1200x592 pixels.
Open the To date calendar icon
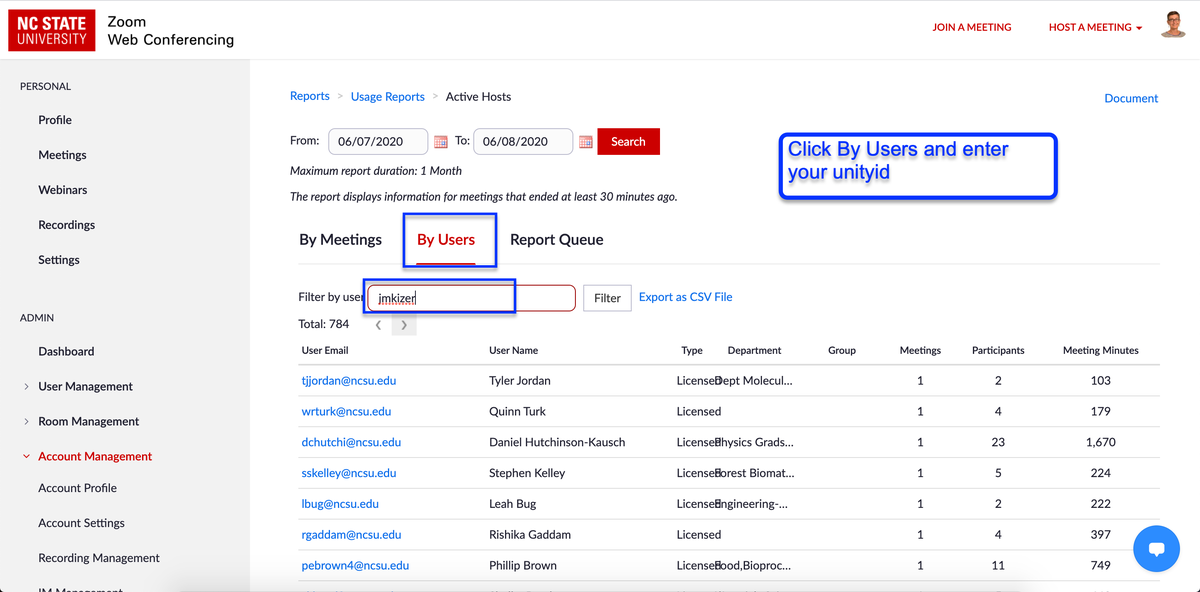tap(586, 142)
